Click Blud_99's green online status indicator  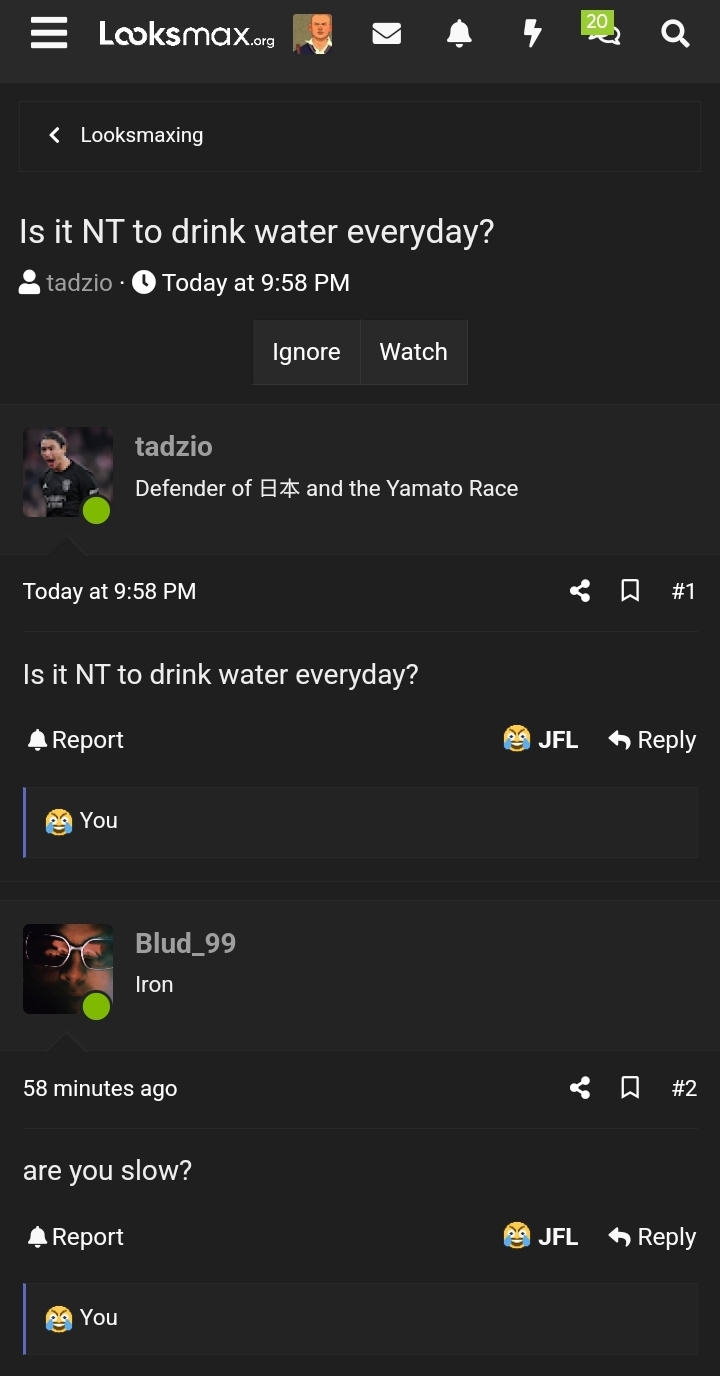[97, 1007]
